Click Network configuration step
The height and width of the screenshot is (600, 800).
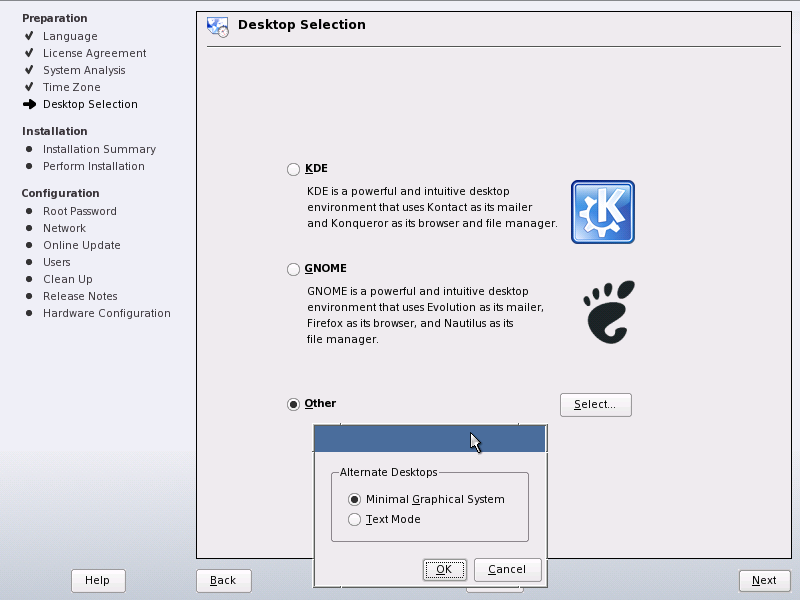pyautogui.click(x=64, y=228)
